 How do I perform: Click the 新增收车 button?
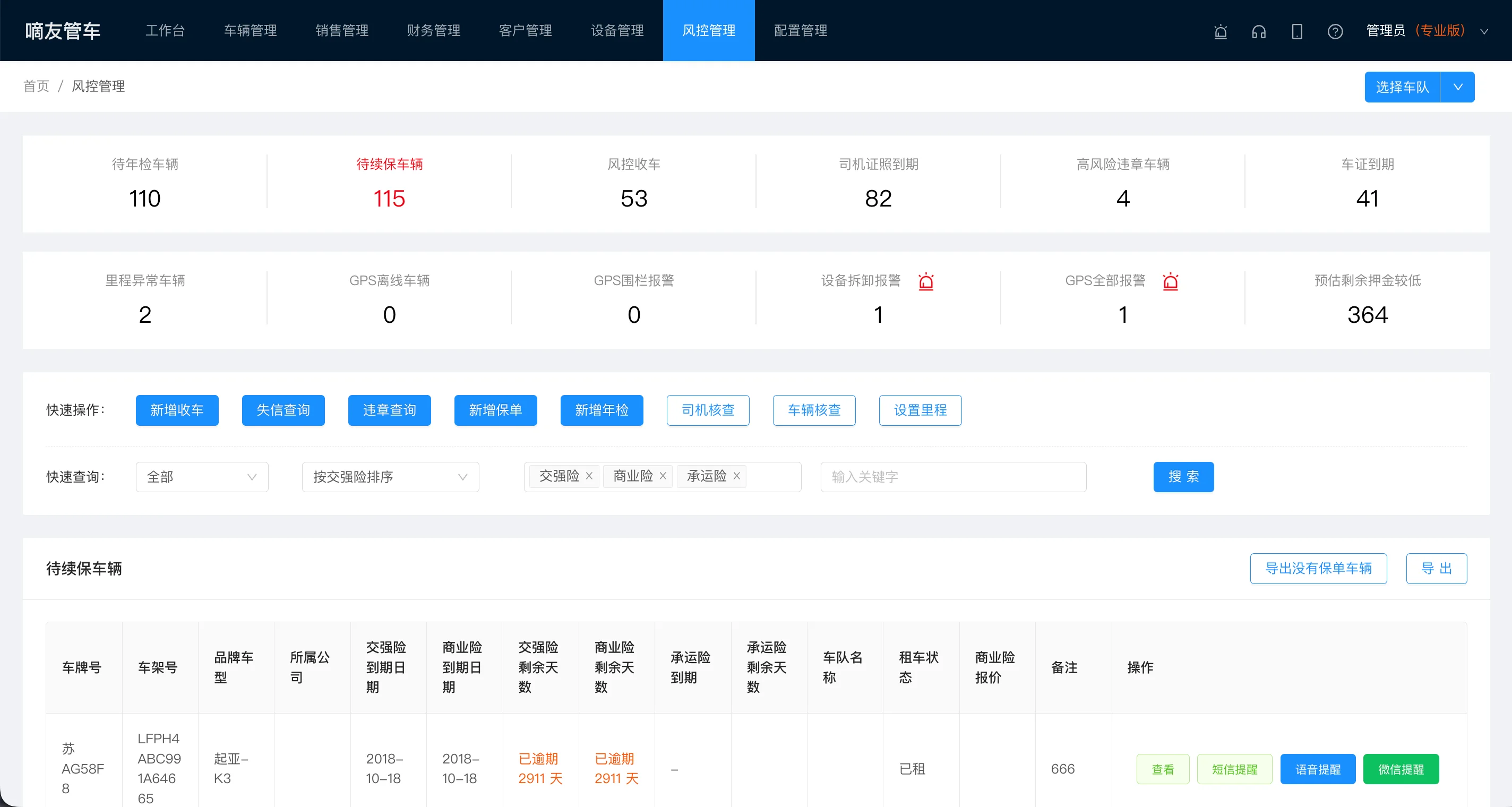(177, 410)
